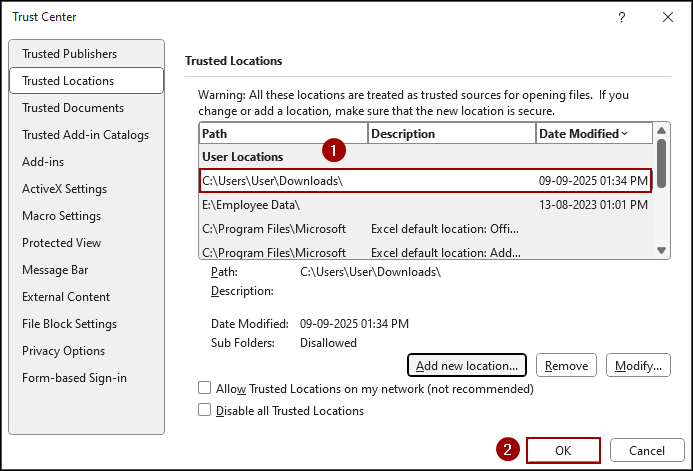
Task: Click the 13-08-2023 01:01 PM date cell
Action: coord(593,205)
